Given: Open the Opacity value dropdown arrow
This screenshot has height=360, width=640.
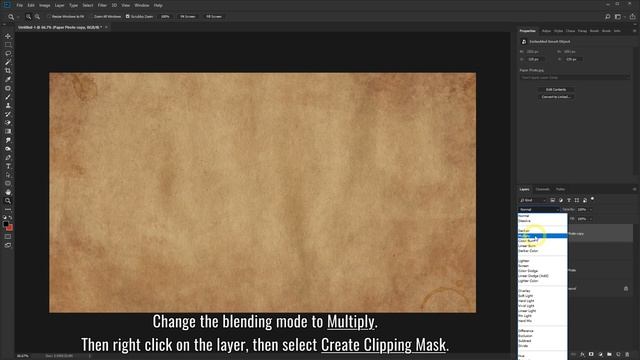Looking at the screenshot, I should [590, 209].
